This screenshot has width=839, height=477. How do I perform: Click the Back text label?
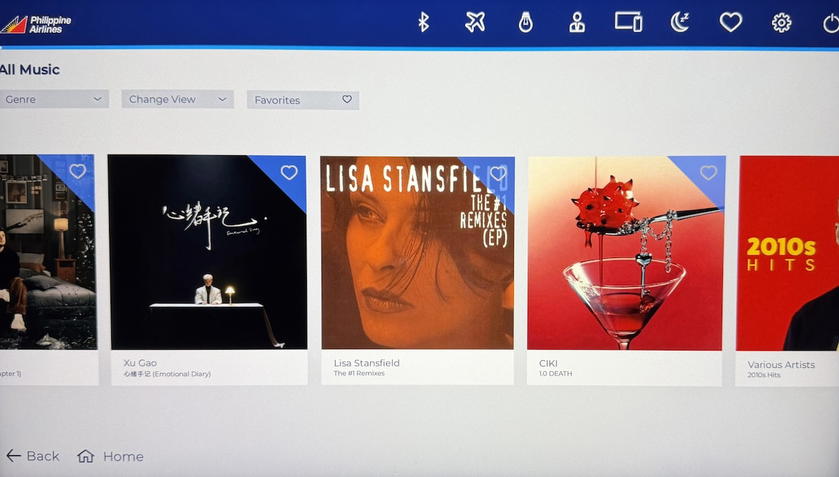point(43,456)
